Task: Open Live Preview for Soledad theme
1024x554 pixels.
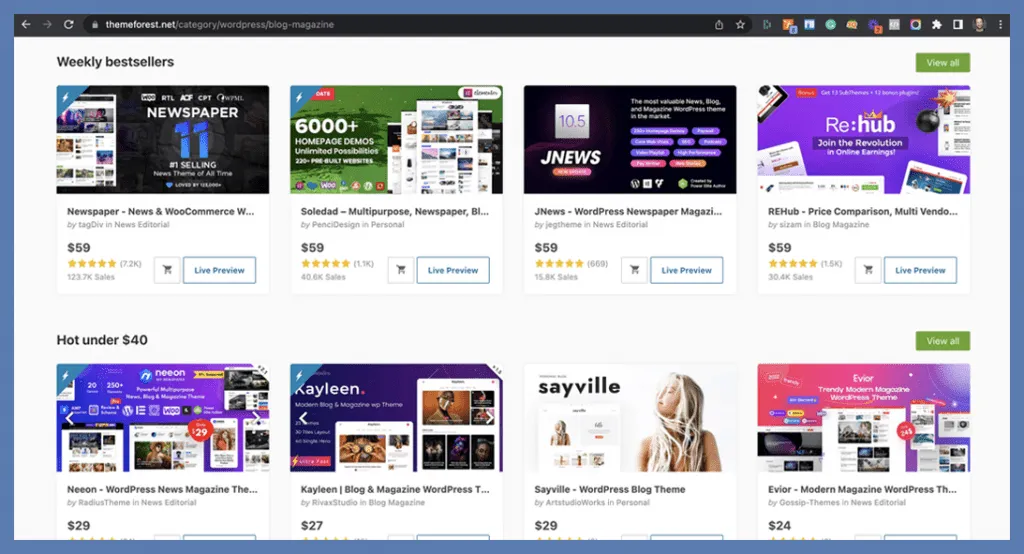Action: (453, 270)
